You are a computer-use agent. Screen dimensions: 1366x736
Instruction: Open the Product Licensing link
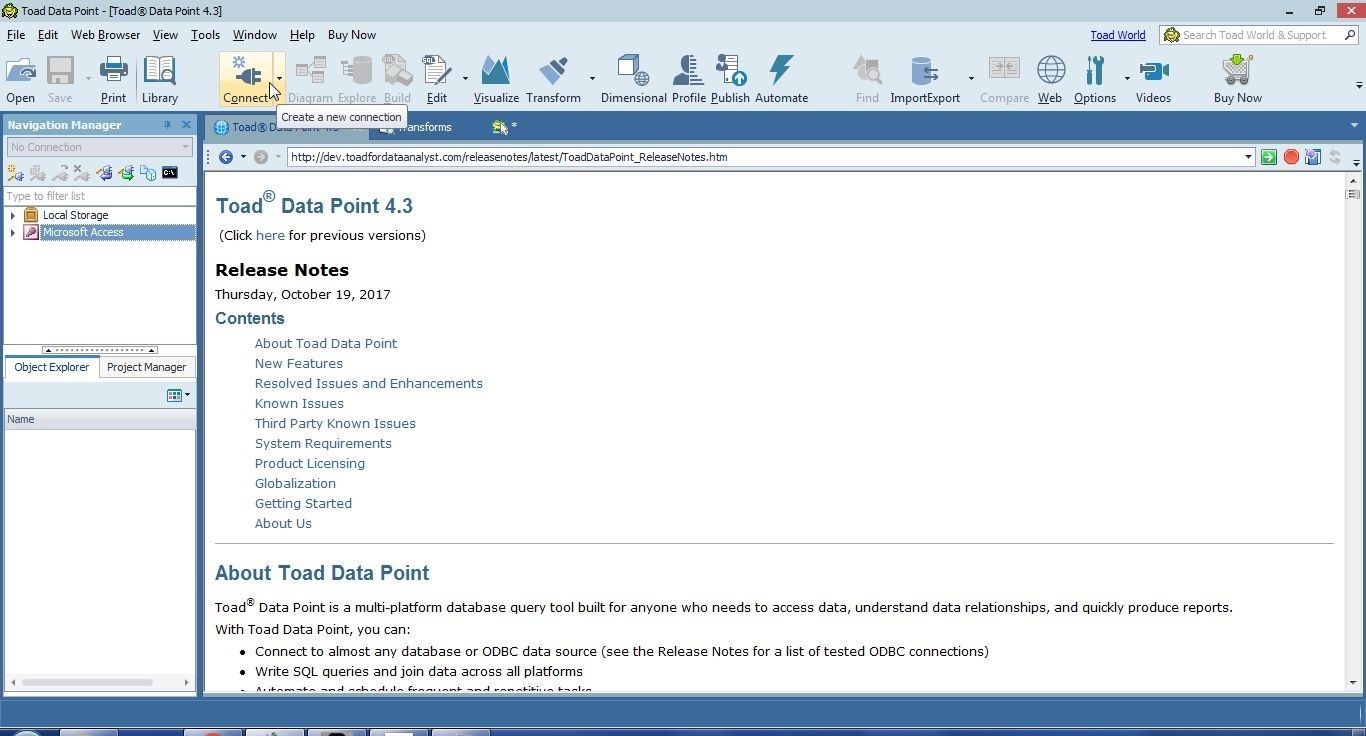coord(309,463)
